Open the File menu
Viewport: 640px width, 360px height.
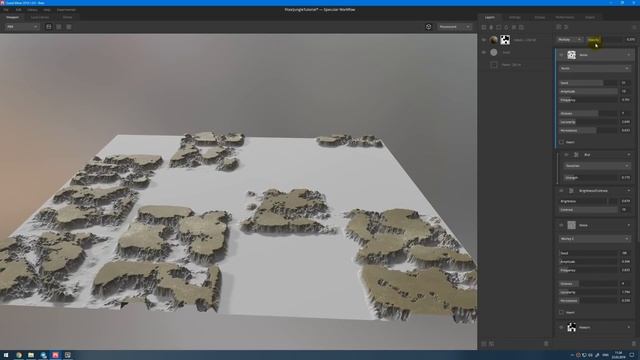[x=6, y=9]
